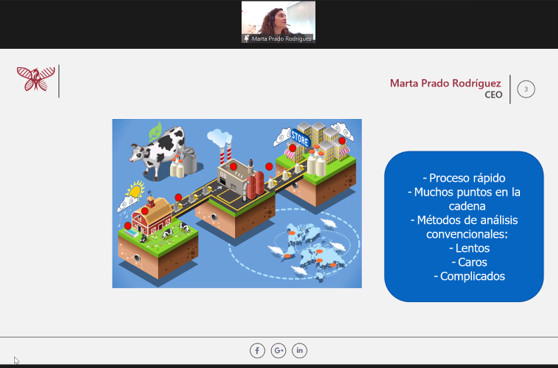
Task: Click the red winged company logo
Action: 36,79
